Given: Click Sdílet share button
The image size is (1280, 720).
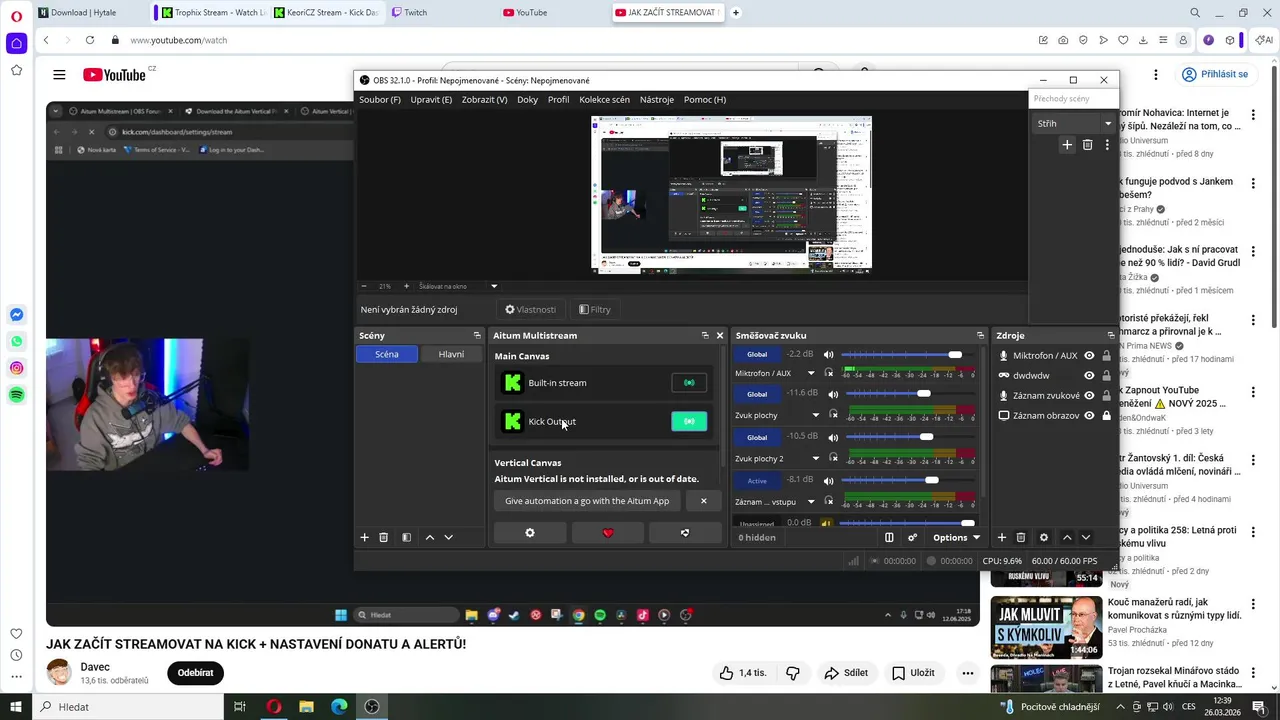Looking at the screenshot, I should click(845, 673).
